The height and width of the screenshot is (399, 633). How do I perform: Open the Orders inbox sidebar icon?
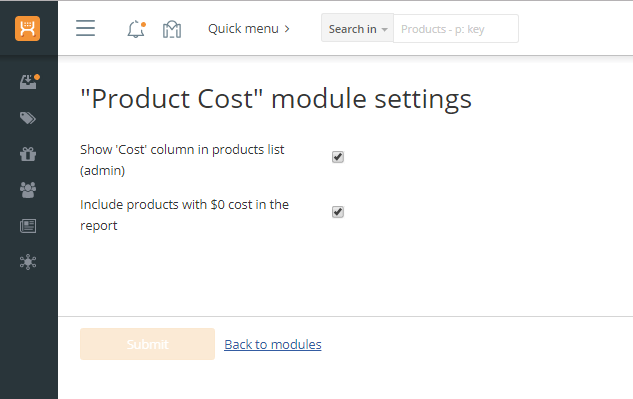pyautogui.click(x=29, y=82)
